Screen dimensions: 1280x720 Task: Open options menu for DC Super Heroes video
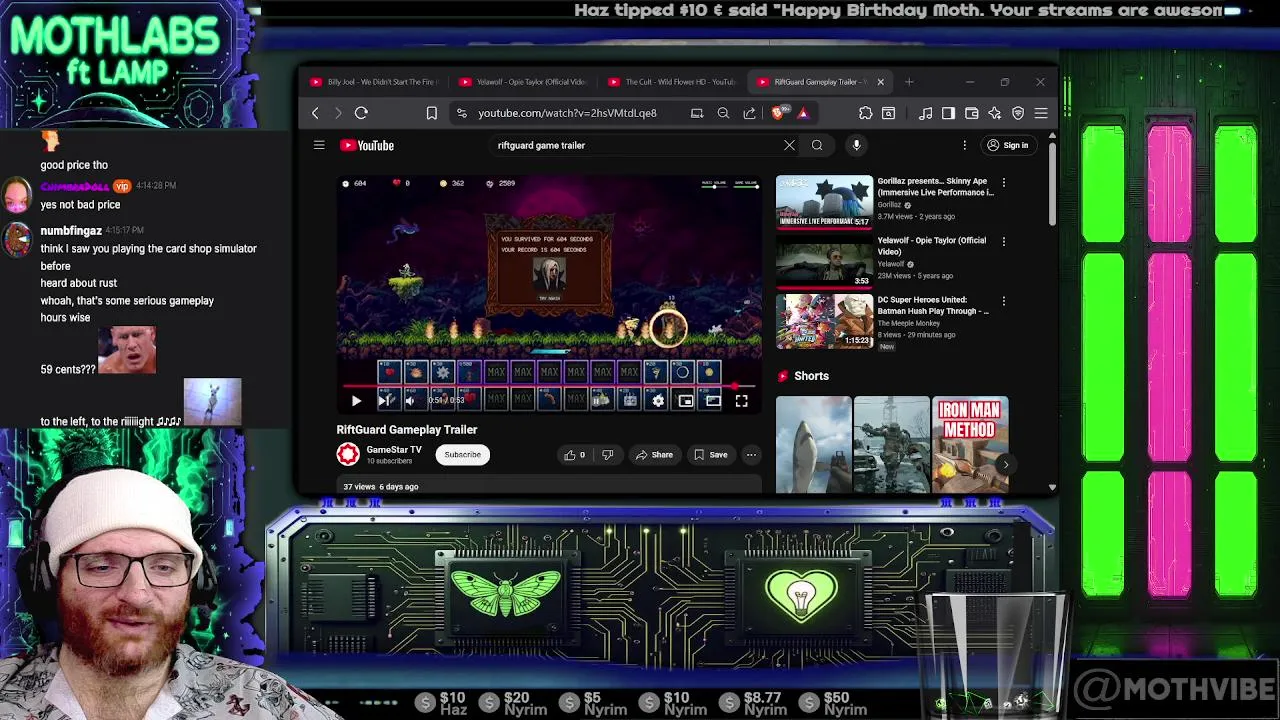click(1003, 301)
